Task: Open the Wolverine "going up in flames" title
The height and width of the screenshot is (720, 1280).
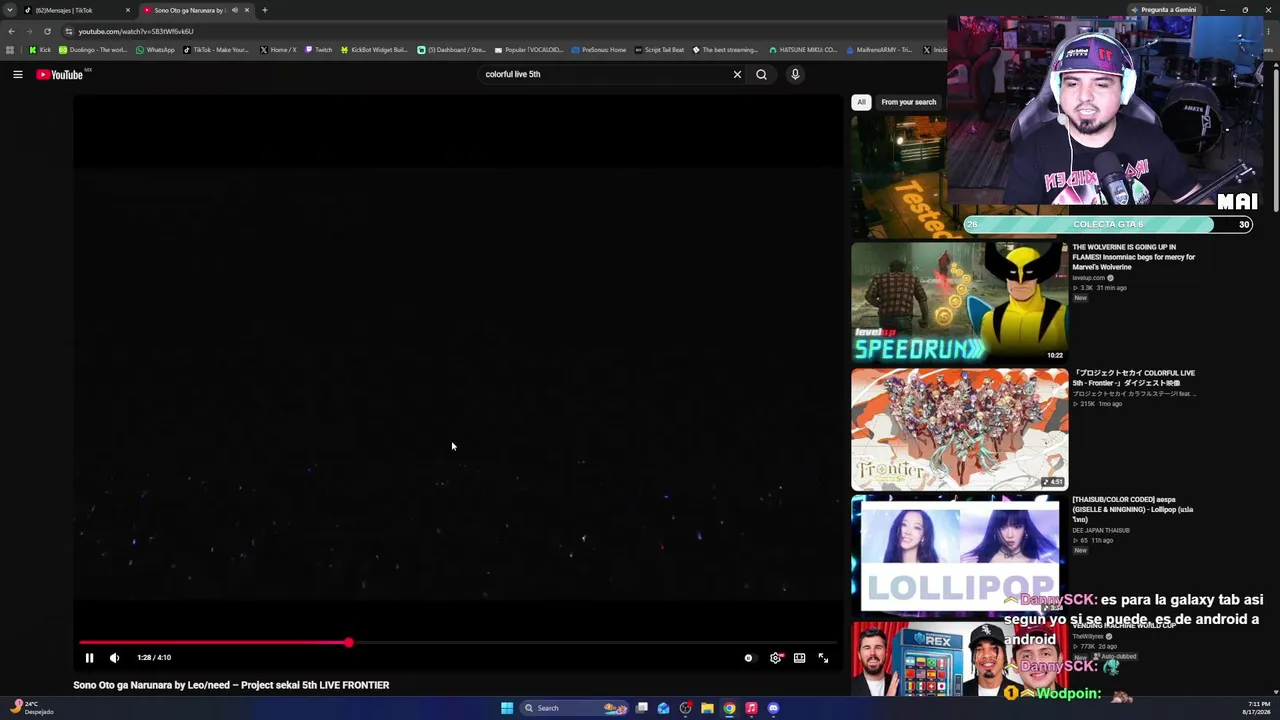Action: click(x=1134, y=257)
